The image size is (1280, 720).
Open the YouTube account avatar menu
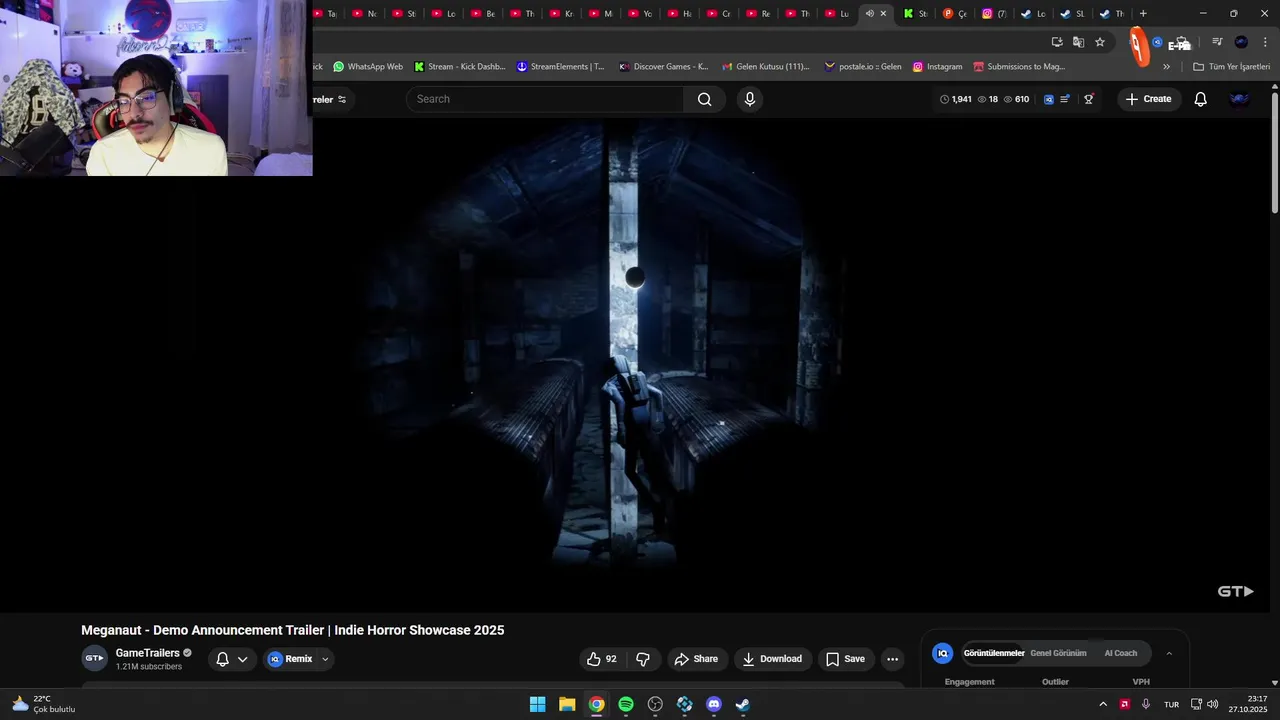1239,99
